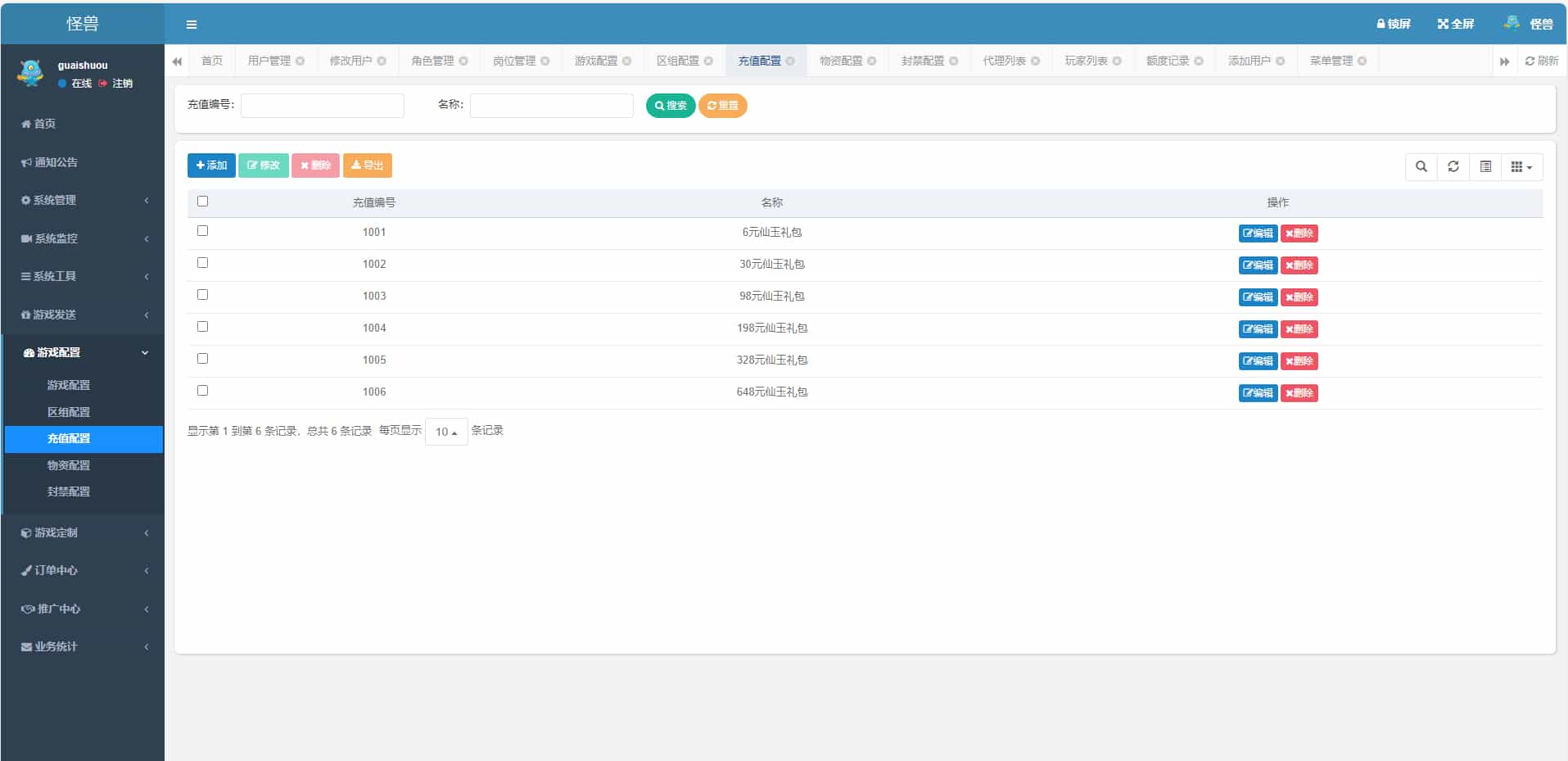1568x761 pixels.
Task: Tick the checkbox for row 1004
Action: point(203,327)
